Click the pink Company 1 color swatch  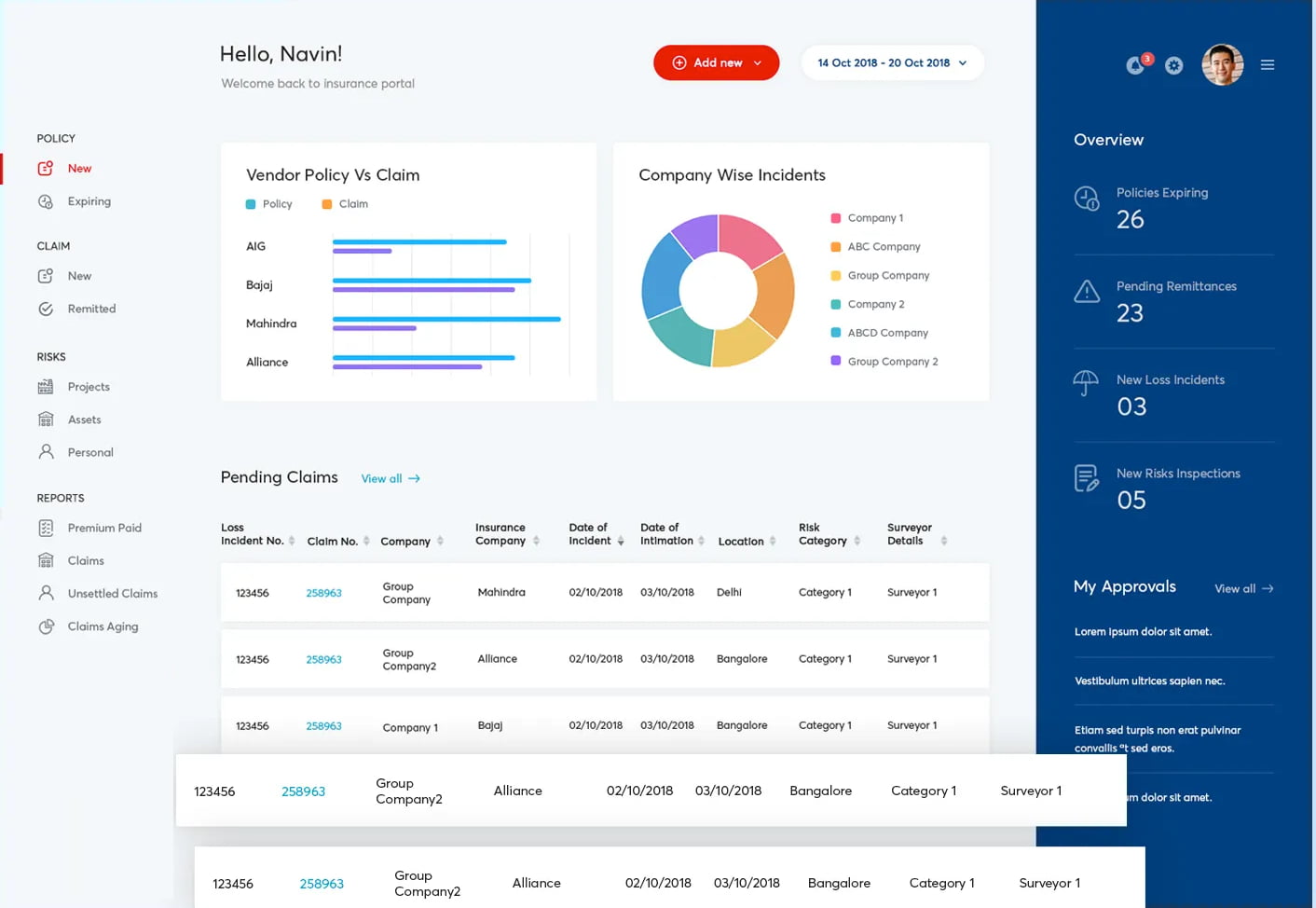(835, 217)
